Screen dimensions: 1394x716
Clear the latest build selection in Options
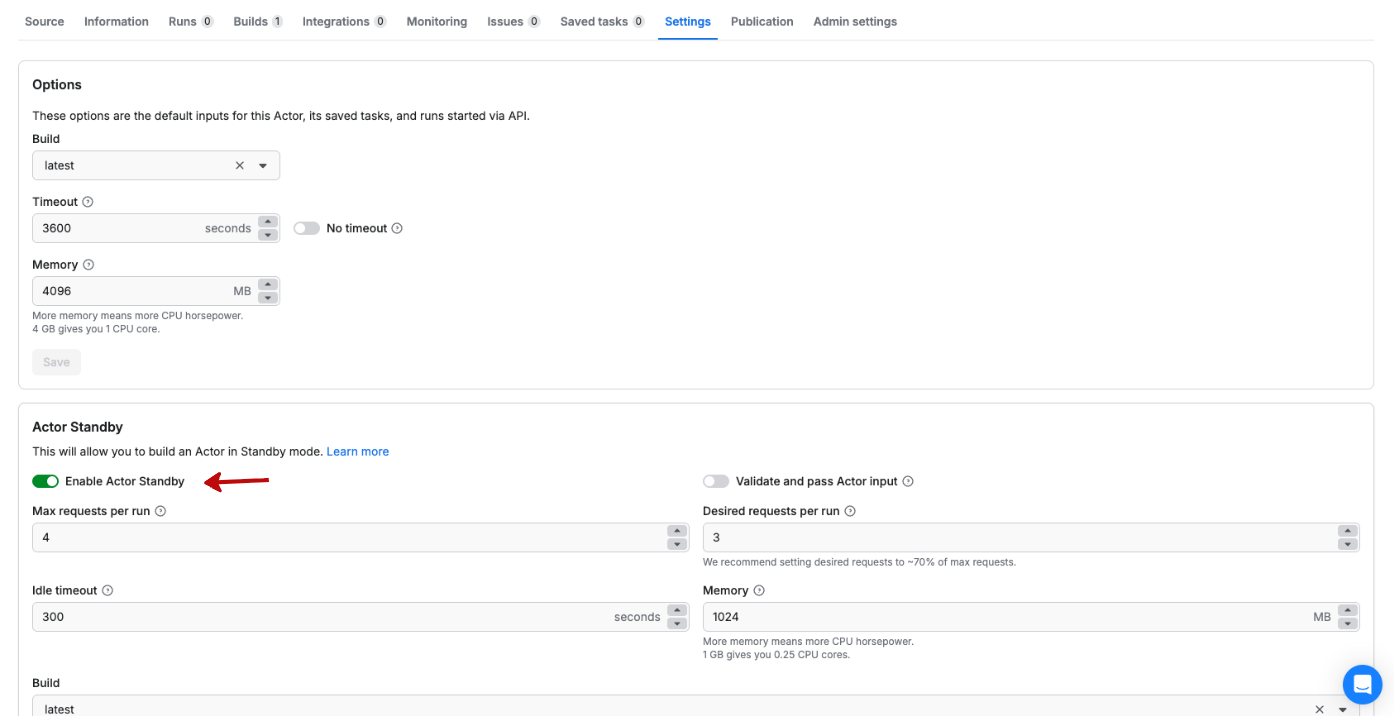pos(240,166)
